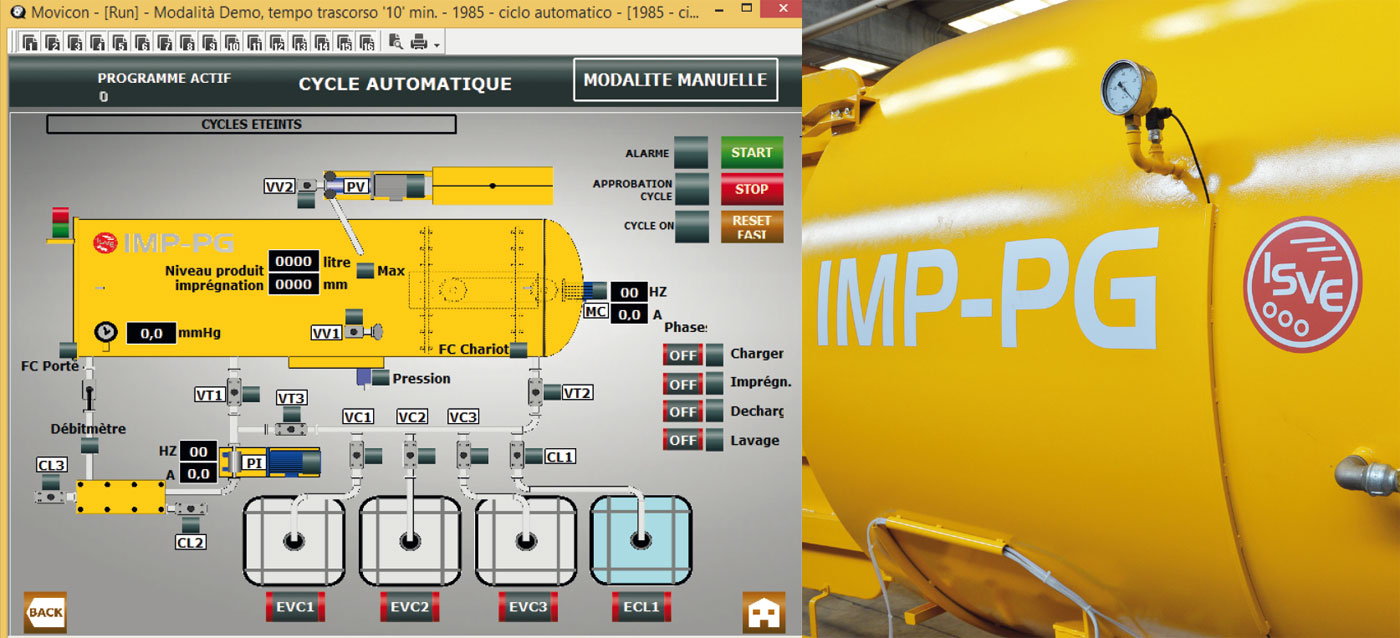Click the print preview toolbar icon
The image size is (1400, 638).
(396, 42)
